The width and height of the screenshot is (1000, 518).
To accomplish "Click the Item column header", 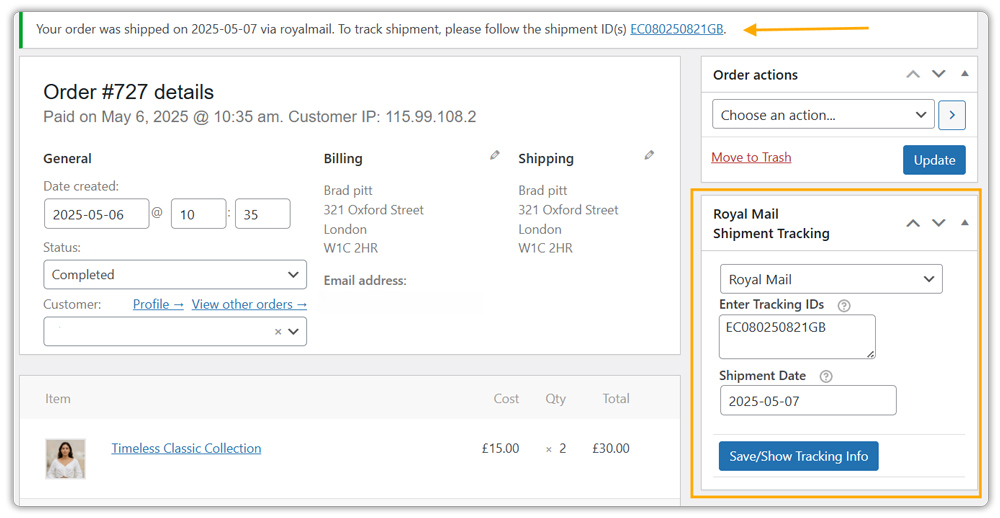I will (58, 399).
